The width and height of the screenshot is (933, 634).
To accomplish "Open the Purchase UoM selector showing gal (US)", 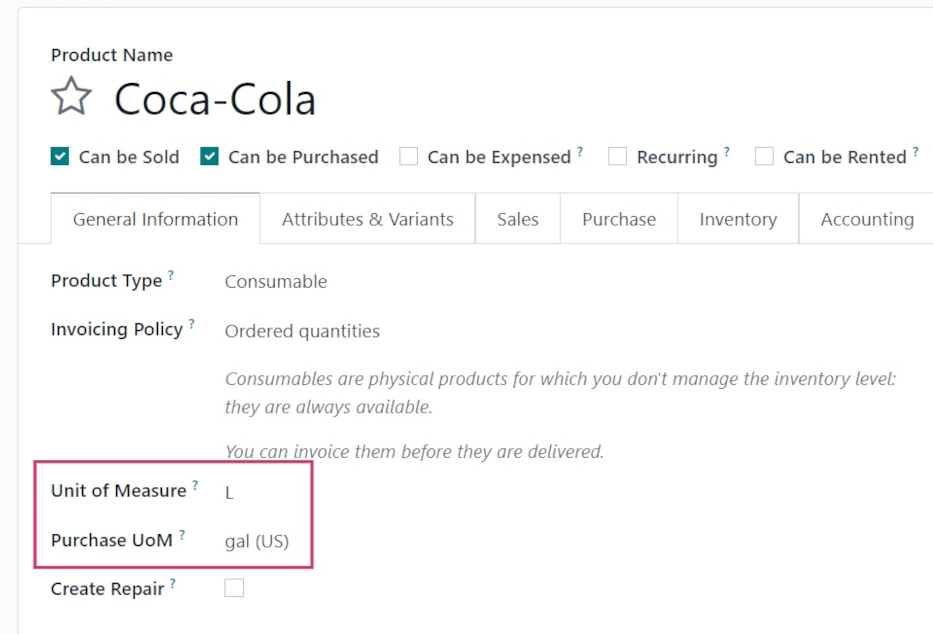I will (257, 540).
